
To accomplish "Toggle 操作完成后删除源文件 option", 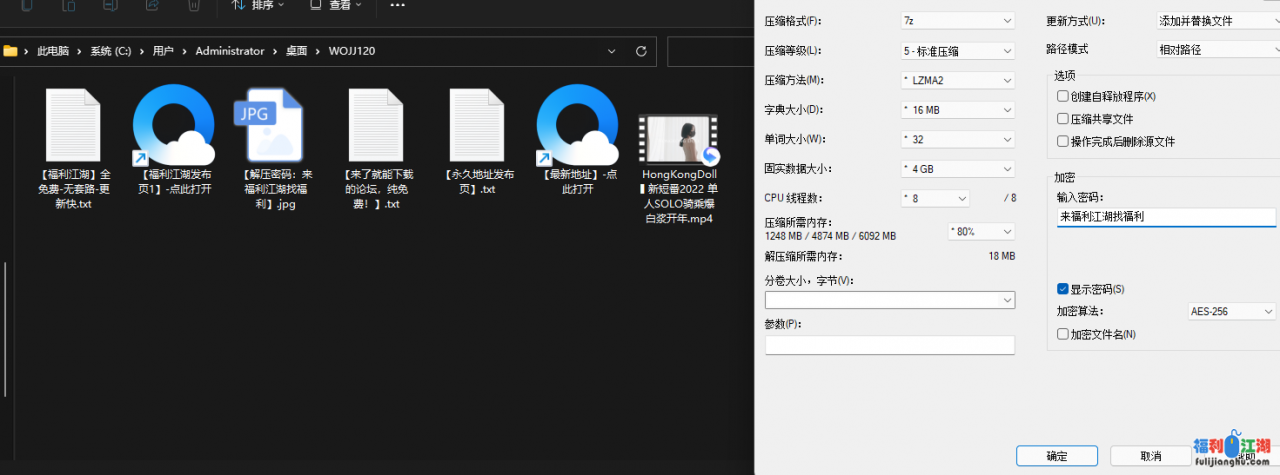I will point(1063,142).
